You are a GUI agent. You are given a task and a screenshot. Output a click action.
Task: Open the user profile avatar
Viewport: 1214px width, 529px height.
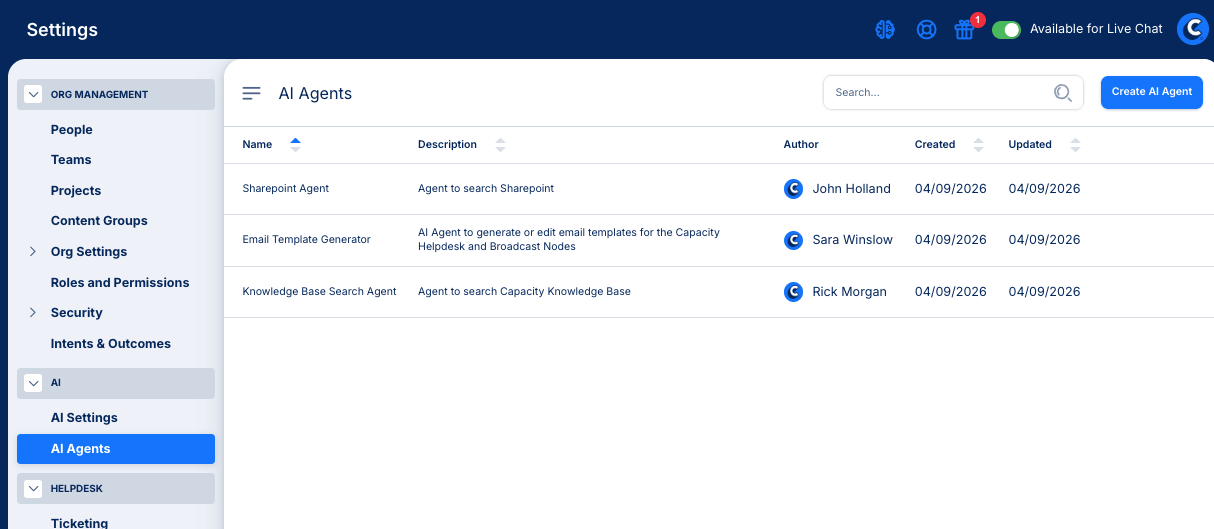pos(1192,29)
